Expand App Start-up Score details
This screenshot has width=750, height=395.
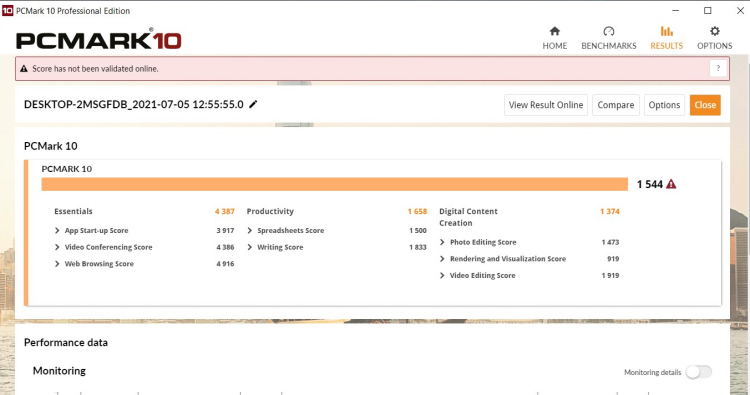pyautogui.click(x=57, y=230)
